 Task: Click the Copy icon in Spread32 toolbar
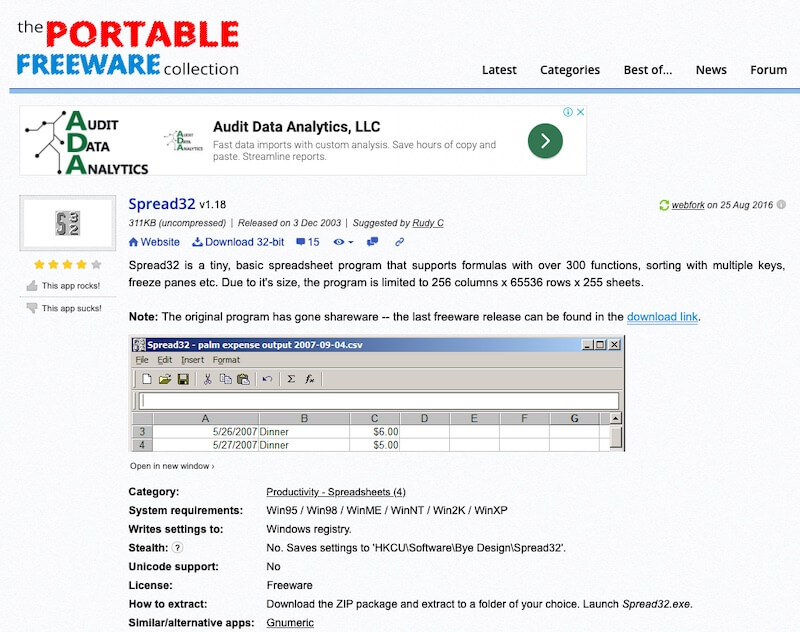point(225,379)
